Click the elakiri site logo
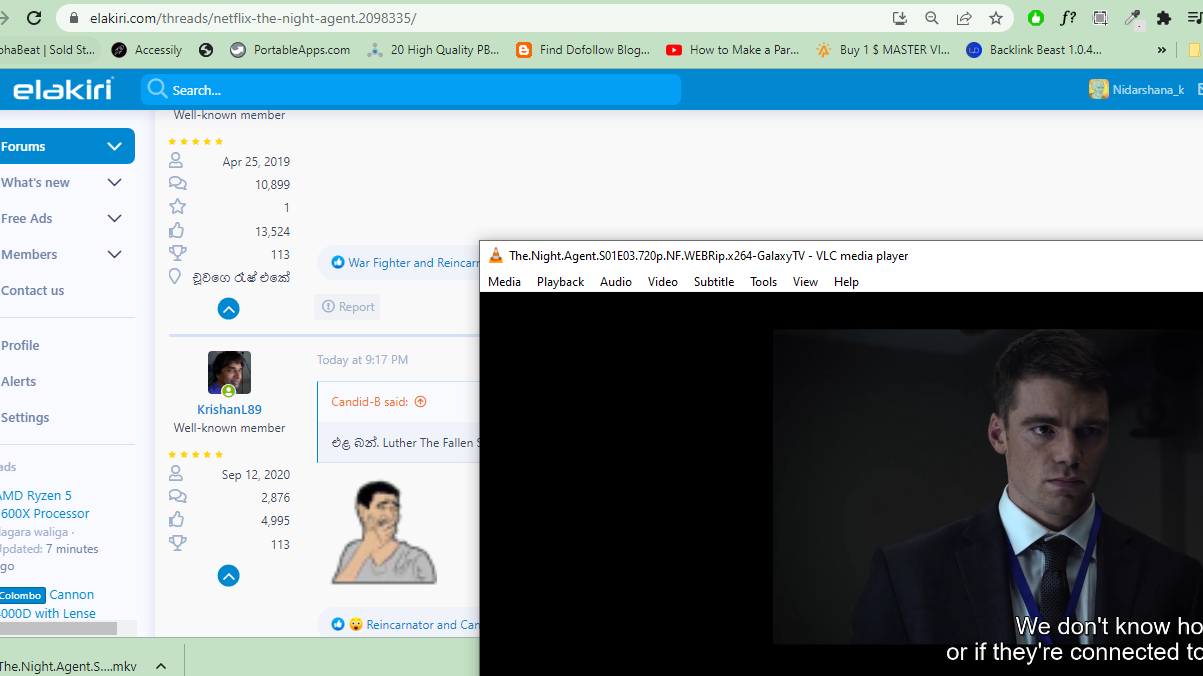This screenshot has width=1203, height=676. [x=63, y=89]
